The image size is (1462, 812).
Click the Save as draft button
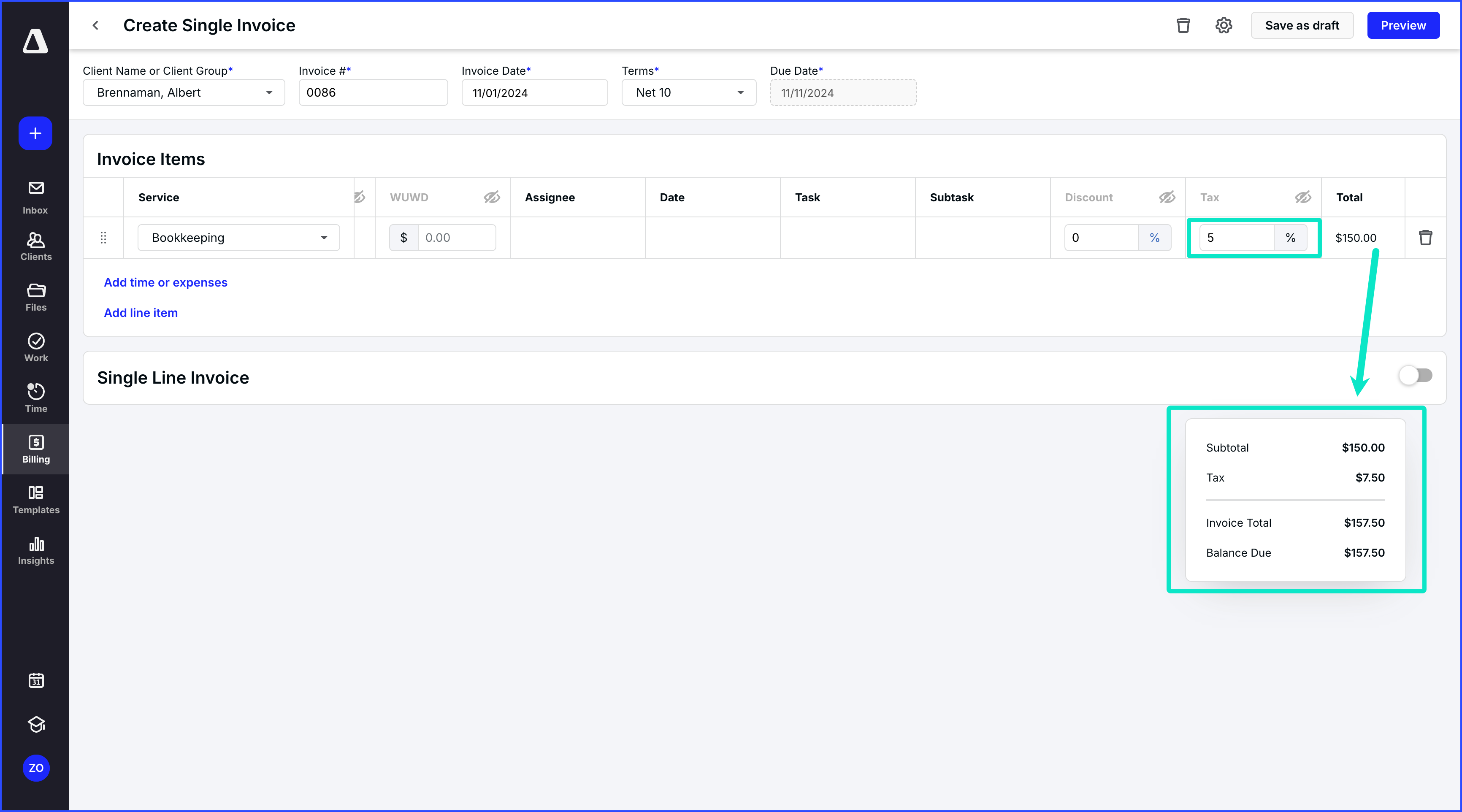[1302, 25]
